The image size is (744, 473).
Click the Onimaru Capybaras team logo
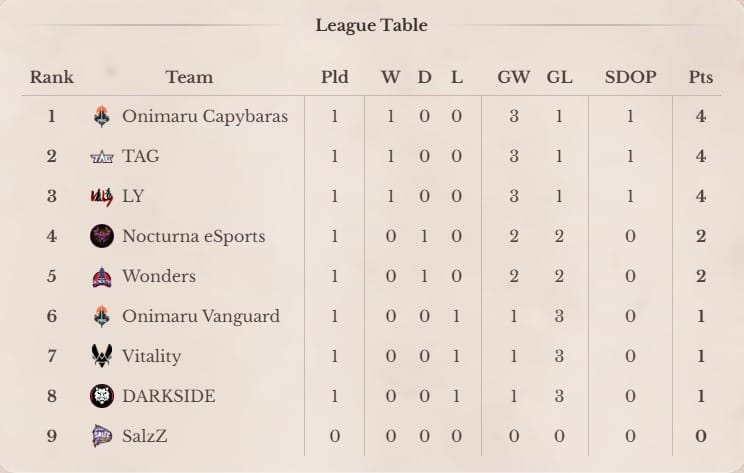102,116
